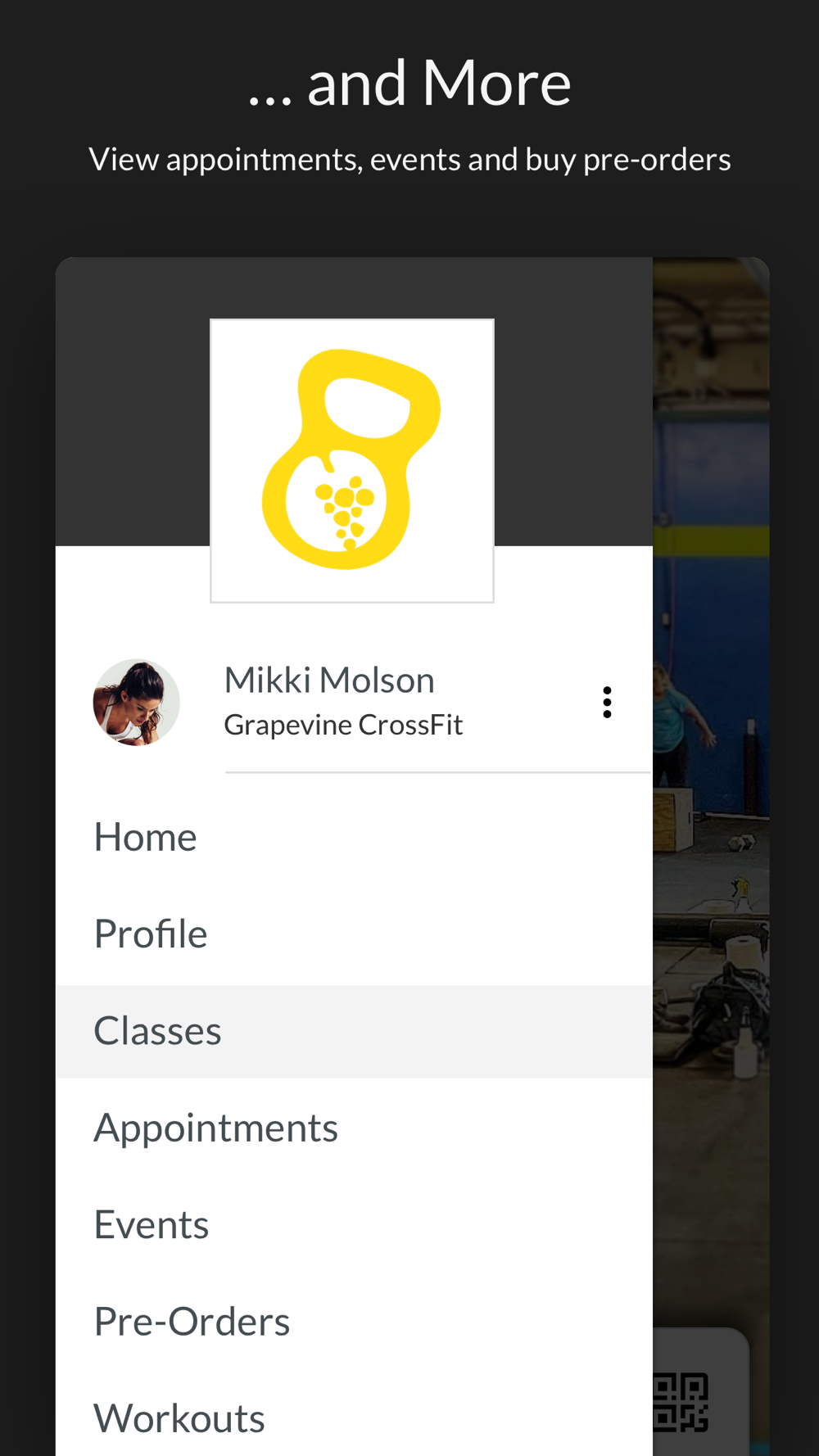Viewport: 819px width, 1456px height.
Task: Tap the Mikki Molson name text
Action: pos(329,680)
